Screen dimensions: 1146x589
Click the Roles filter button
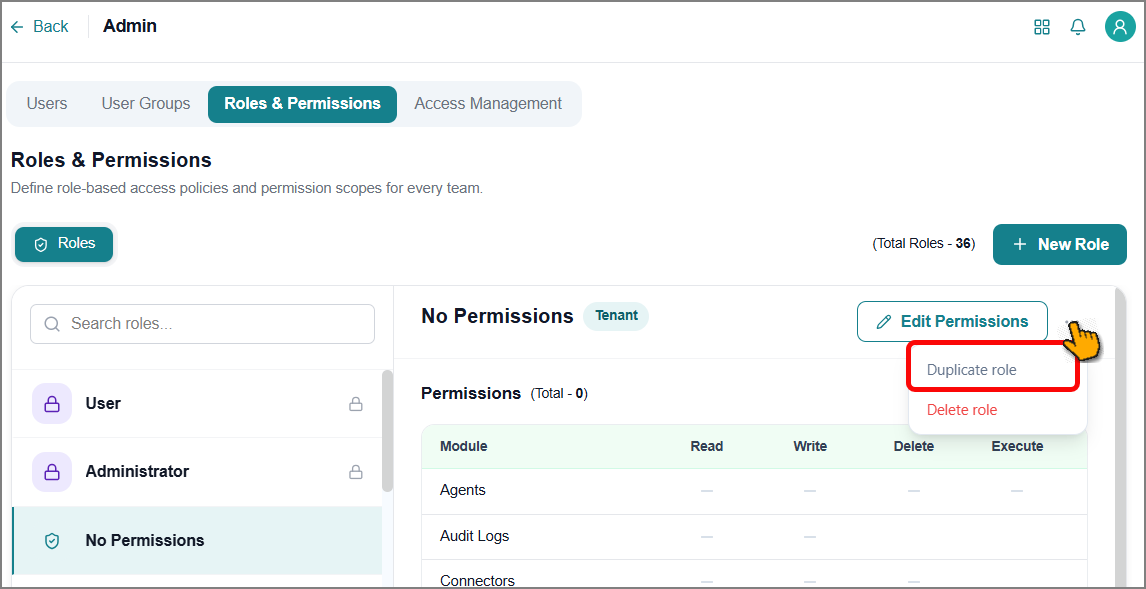64,244
